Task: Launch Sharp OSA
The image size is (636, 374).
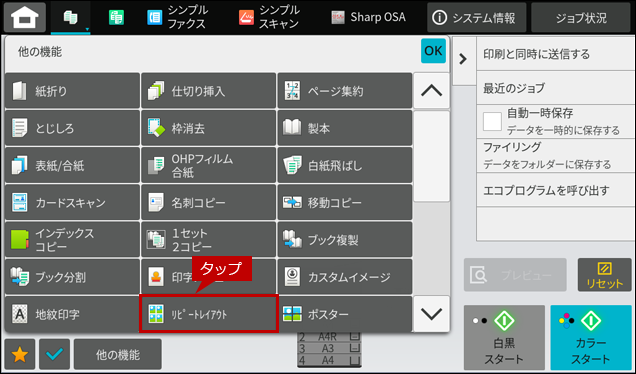Action: (x=368, y=17)
